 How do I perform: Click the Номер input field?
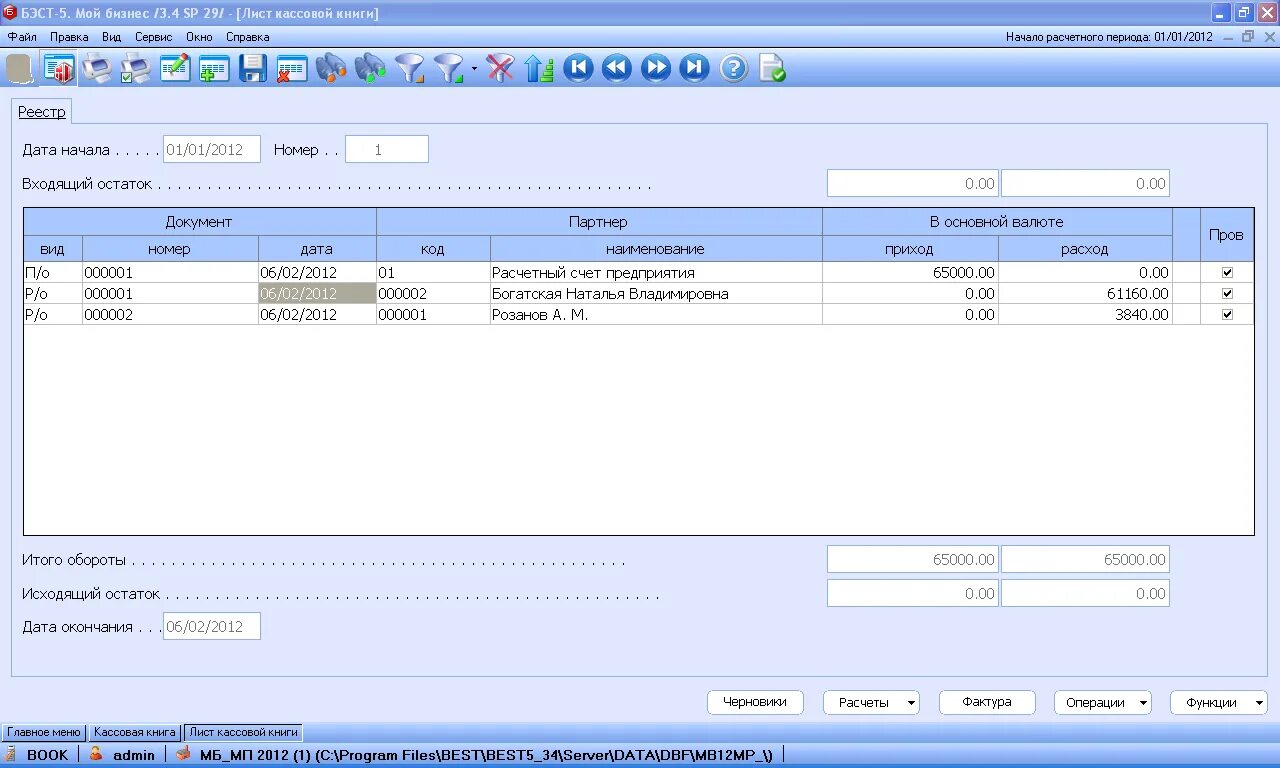(x=387, y=149)
